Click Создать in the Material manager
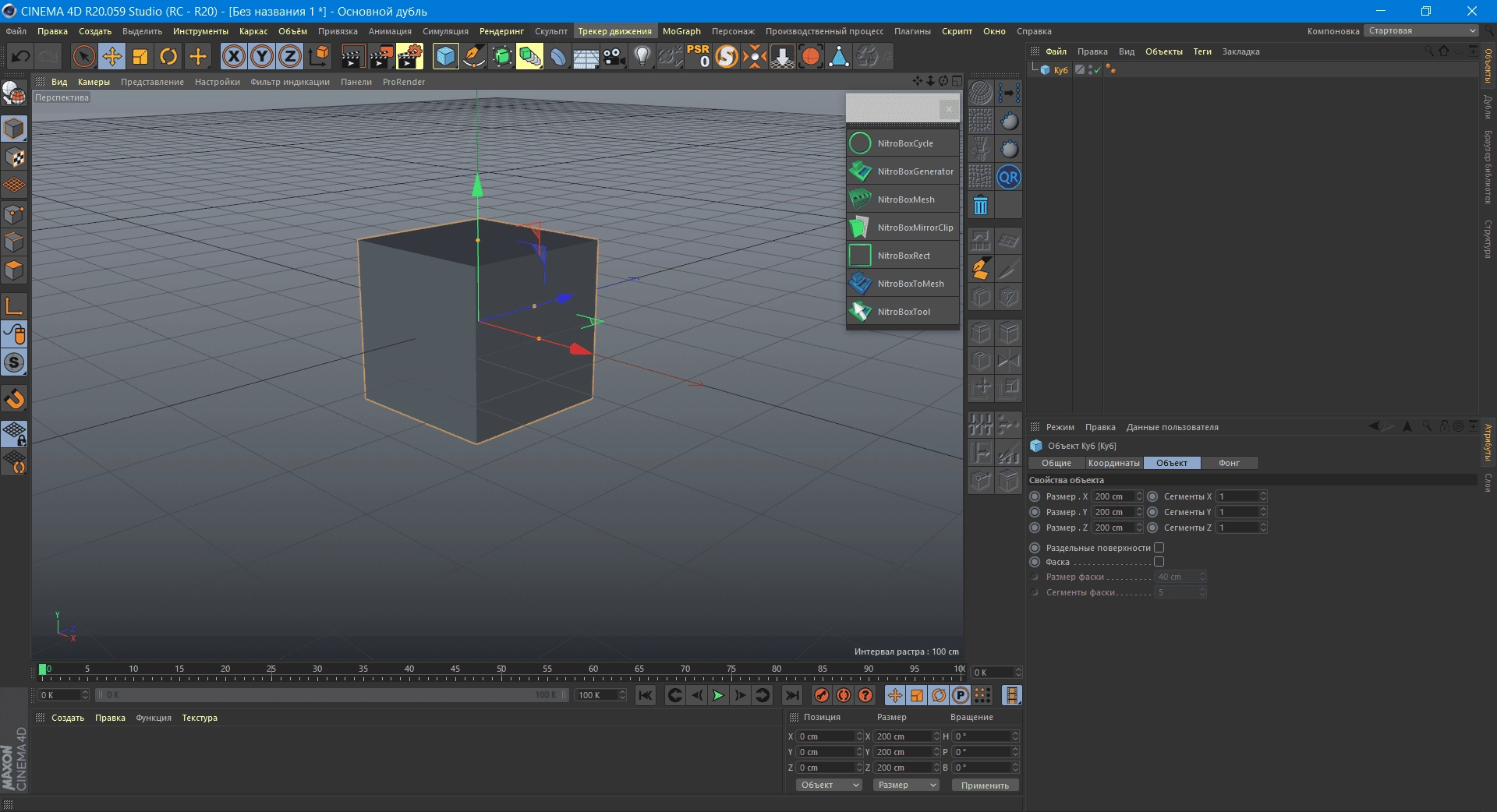 (x=68, y=718)
